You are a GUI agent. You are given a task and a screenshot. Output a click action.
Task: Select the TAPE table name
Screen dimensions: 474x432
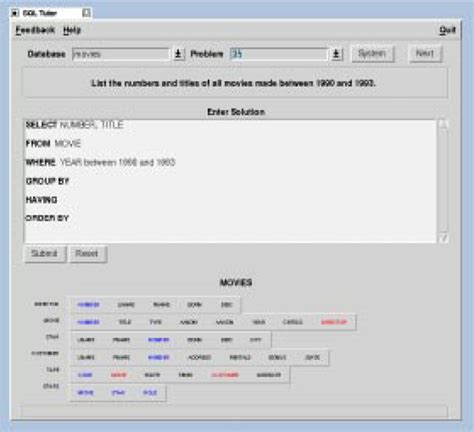[x=53, y=370]
